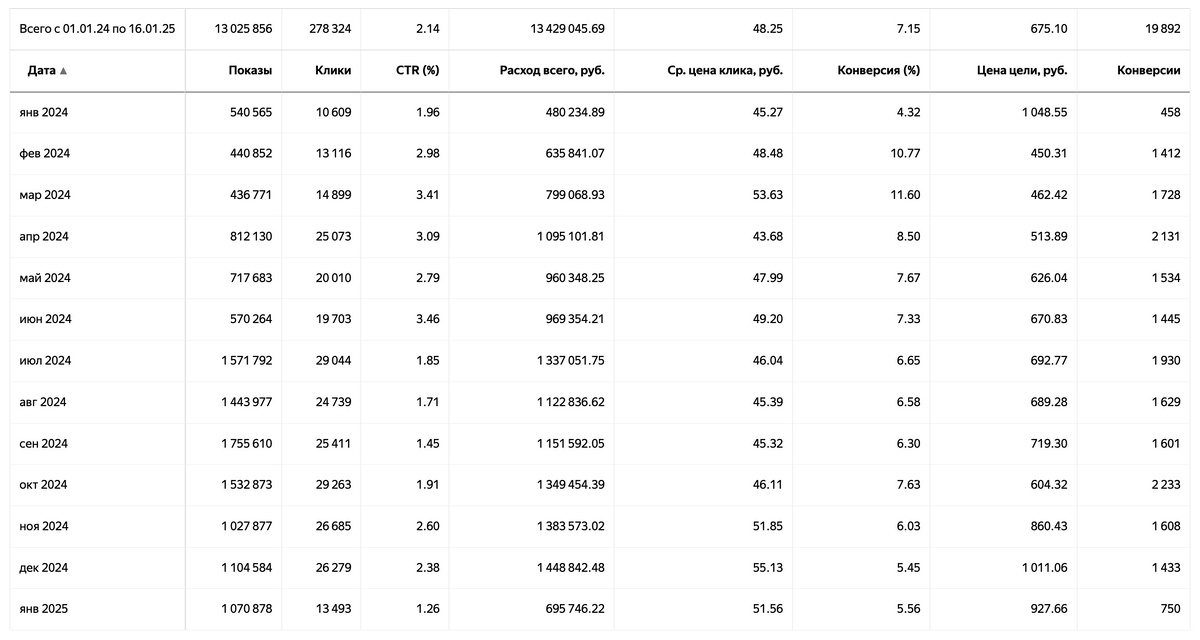Click the апр 2024 row label

coord(43,236)
